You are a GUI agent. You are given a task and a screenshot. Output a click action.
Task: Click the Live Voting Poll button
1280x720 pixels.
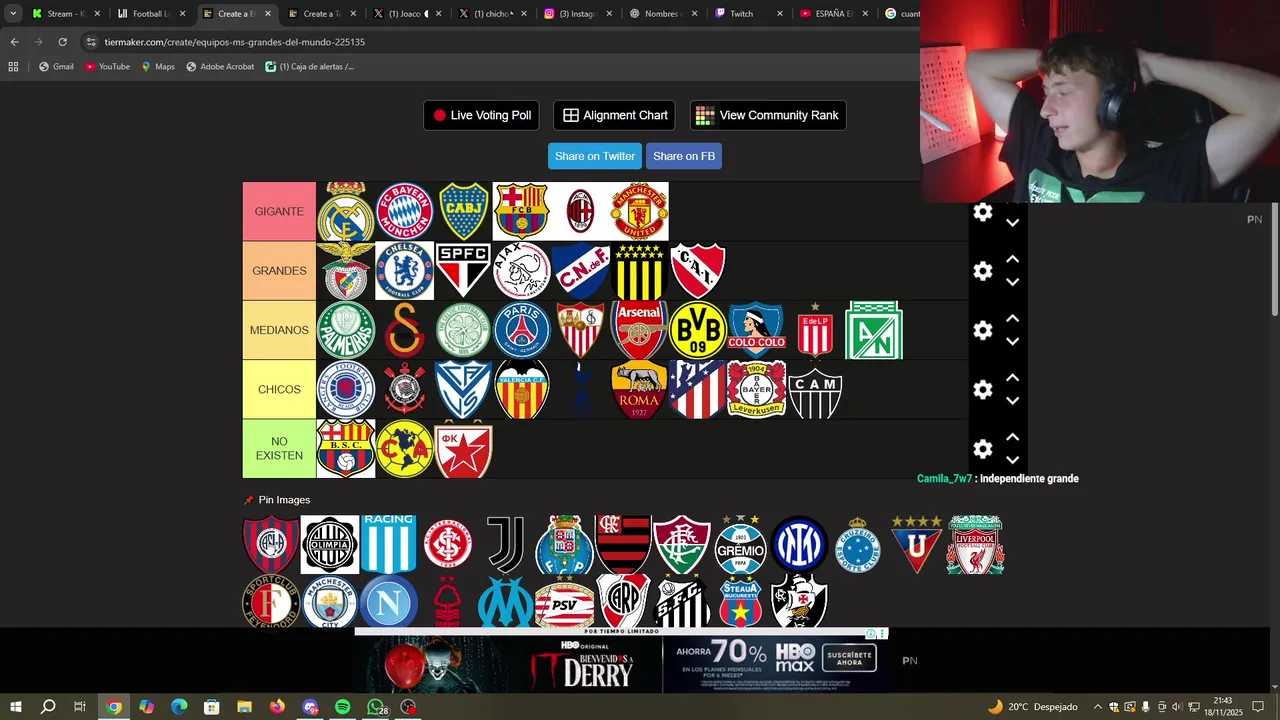click(481, 115)
